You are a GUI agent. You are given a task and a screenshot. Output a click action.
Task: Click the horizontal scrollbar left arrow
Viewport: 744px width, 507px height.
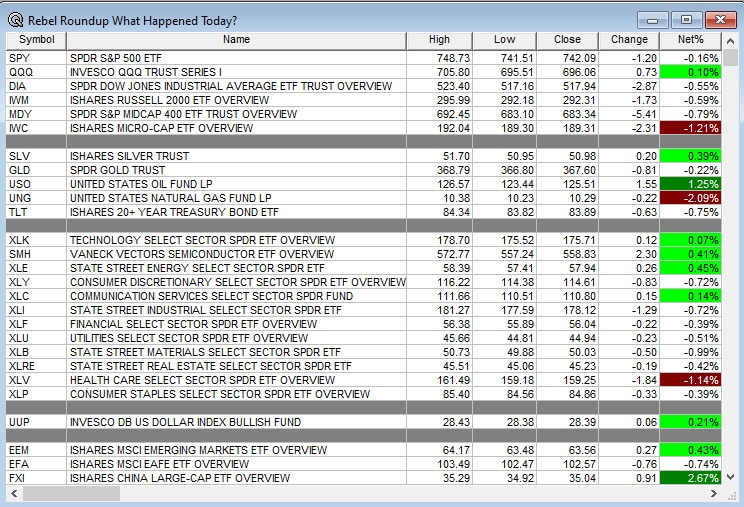coord(14,493)
